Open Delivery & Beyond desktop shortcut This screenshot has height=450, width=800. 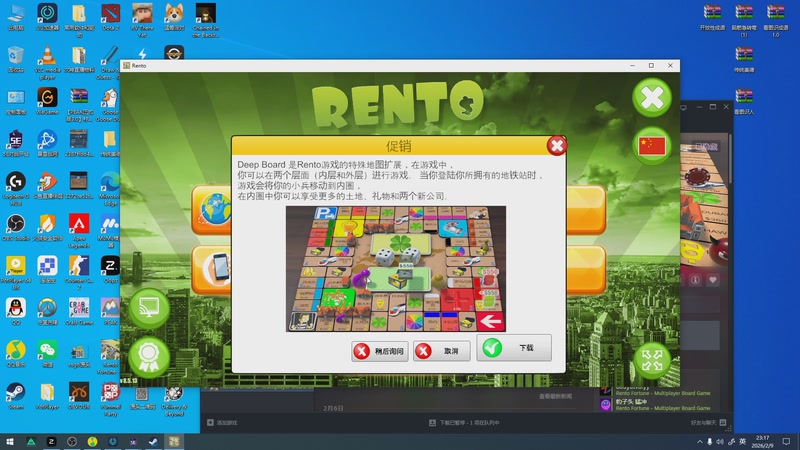173,401
